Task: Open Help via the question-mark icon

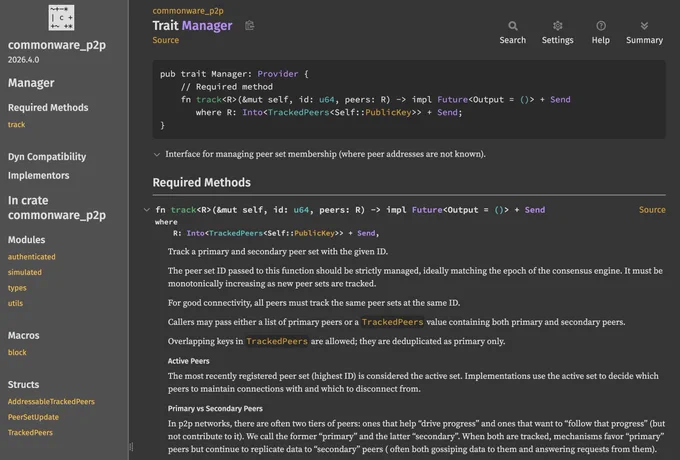Action: 601,26
